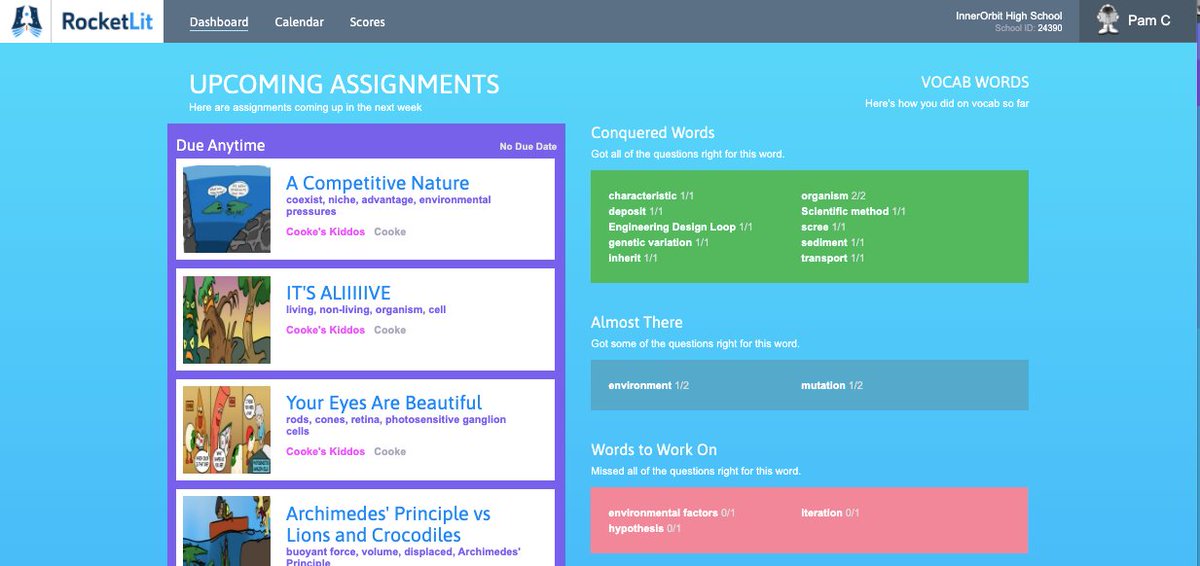Click the IT'S ALIIIIIVE cartoon thumbnail
1200x566 pixels.
(227, 320)
